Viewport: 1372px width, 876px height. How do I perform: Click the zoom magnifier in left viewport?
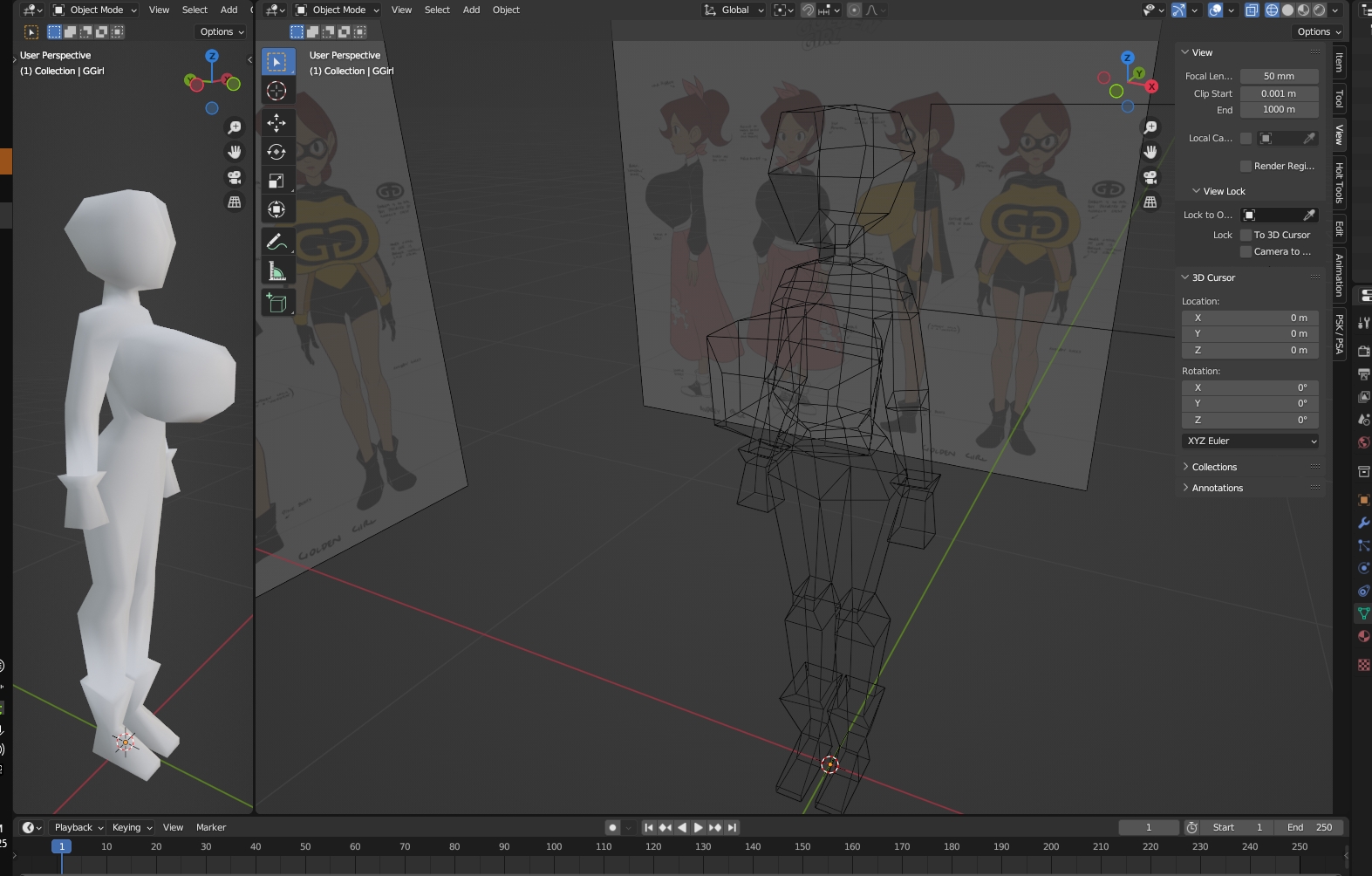coord(235,127)
